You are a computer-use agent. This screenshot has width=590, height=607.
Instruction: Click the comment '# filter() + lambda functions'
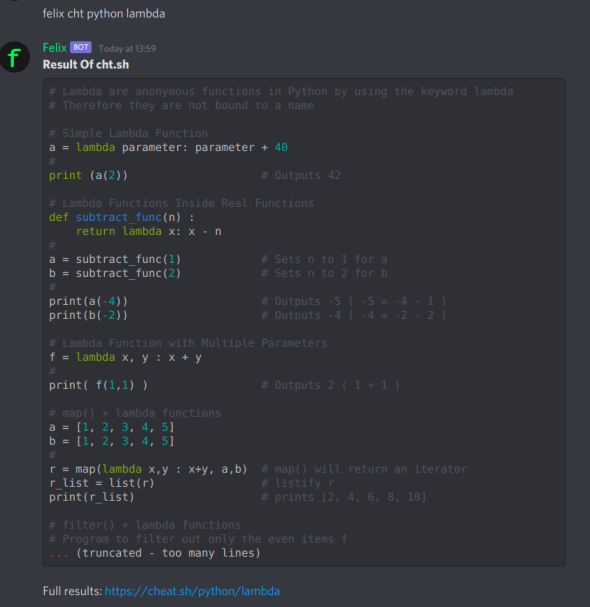145,525
